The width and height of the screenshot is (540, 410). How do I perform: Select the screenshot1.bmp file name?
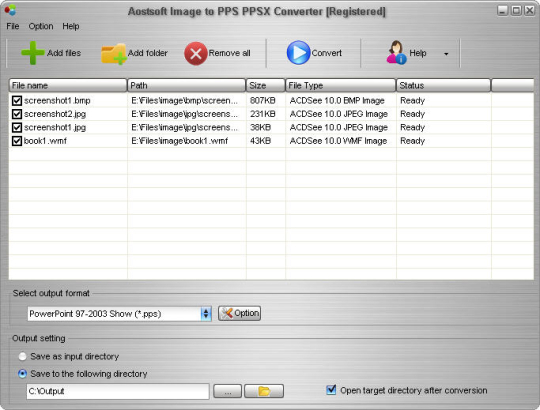(x=57, y=101)
